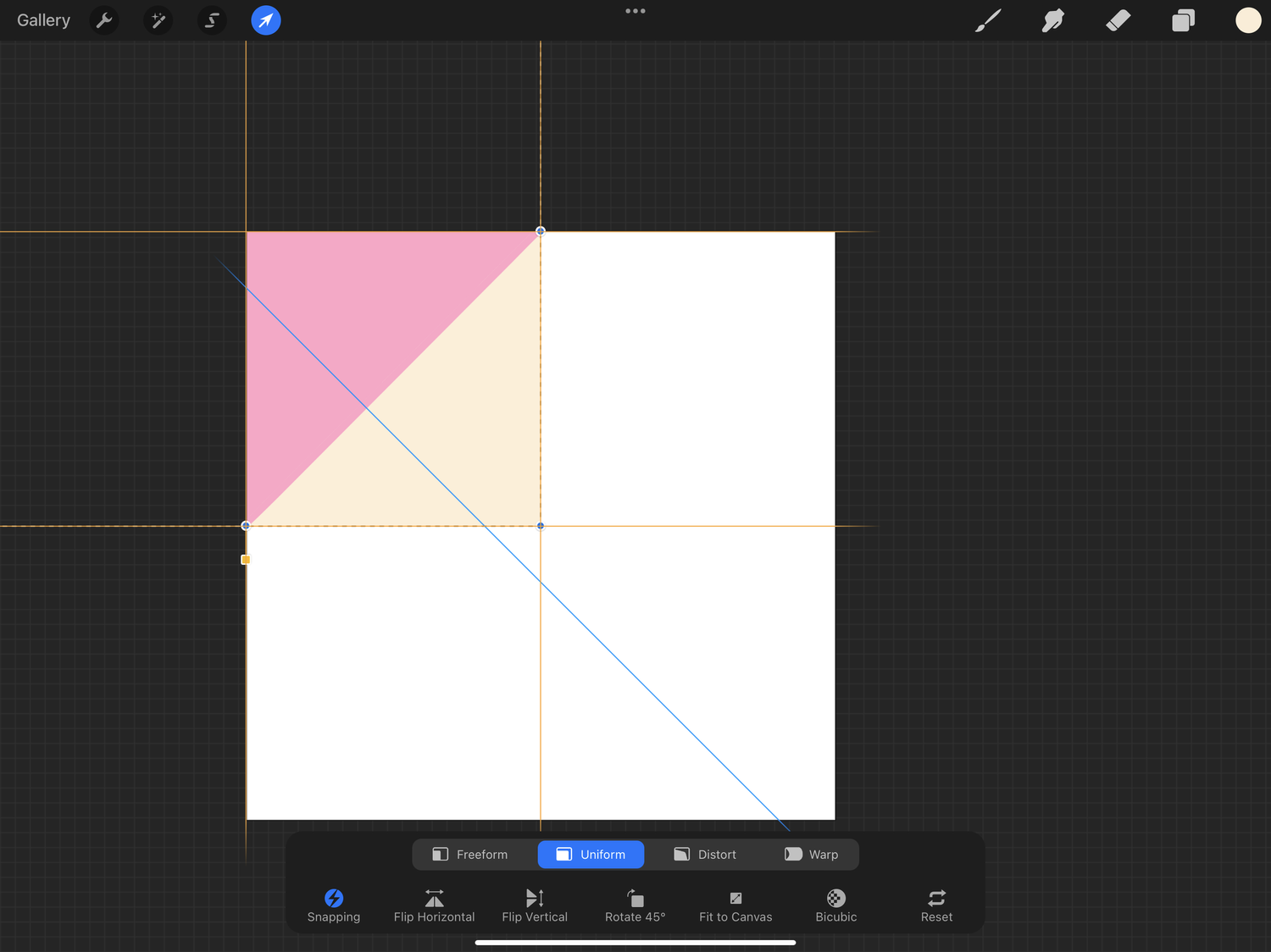
Task: Return to the Gallery
Action: (43, 19)
